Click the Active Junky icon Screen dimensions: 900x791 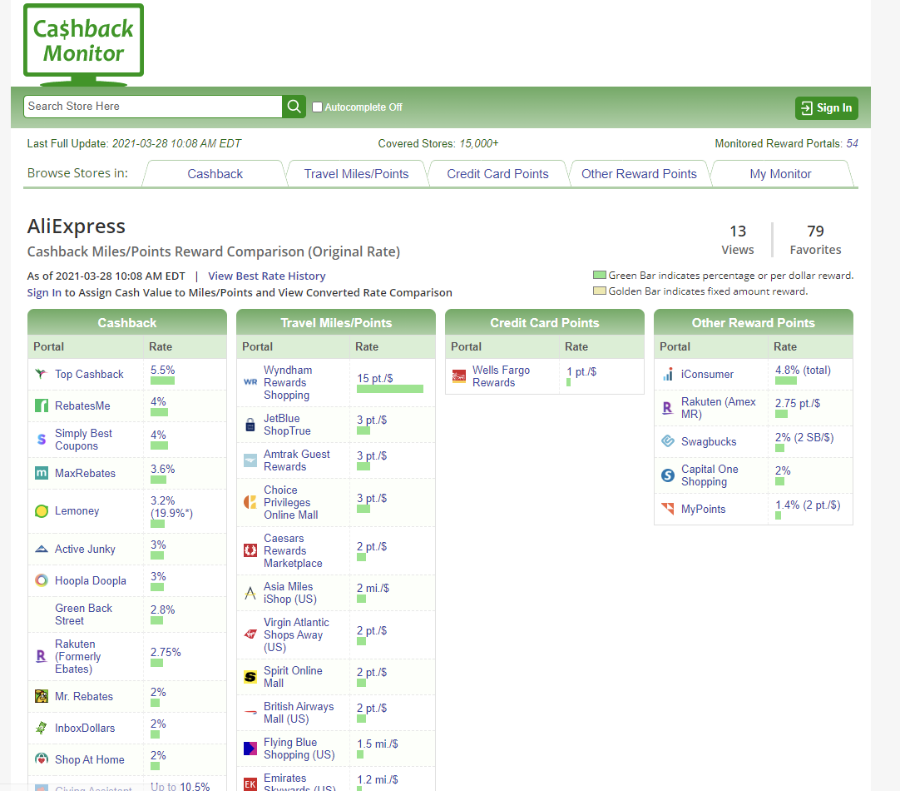point(41,549)
